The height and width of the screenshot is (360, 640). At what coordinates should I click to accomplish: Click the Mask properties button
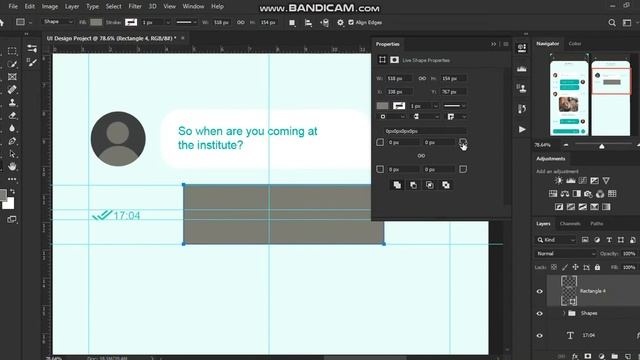394,60
